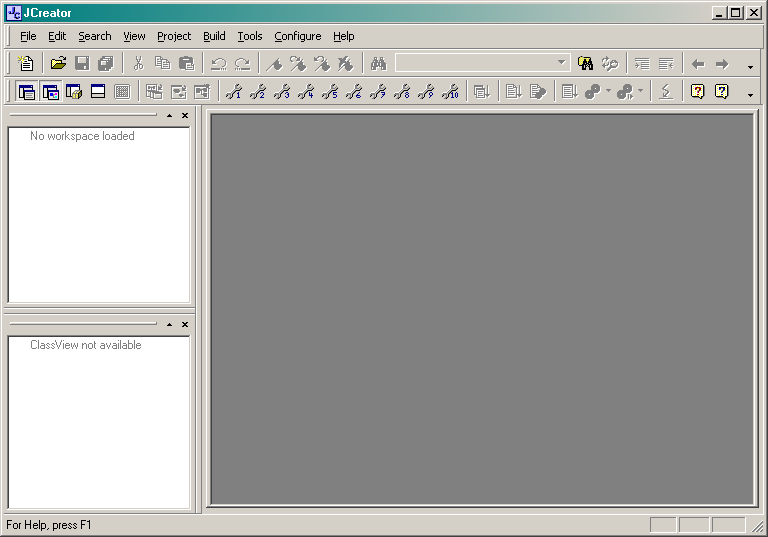This screenshot has width=768, height=537.
Task: Toggle the Class view panel button
Action: click(x=50, y=92)
